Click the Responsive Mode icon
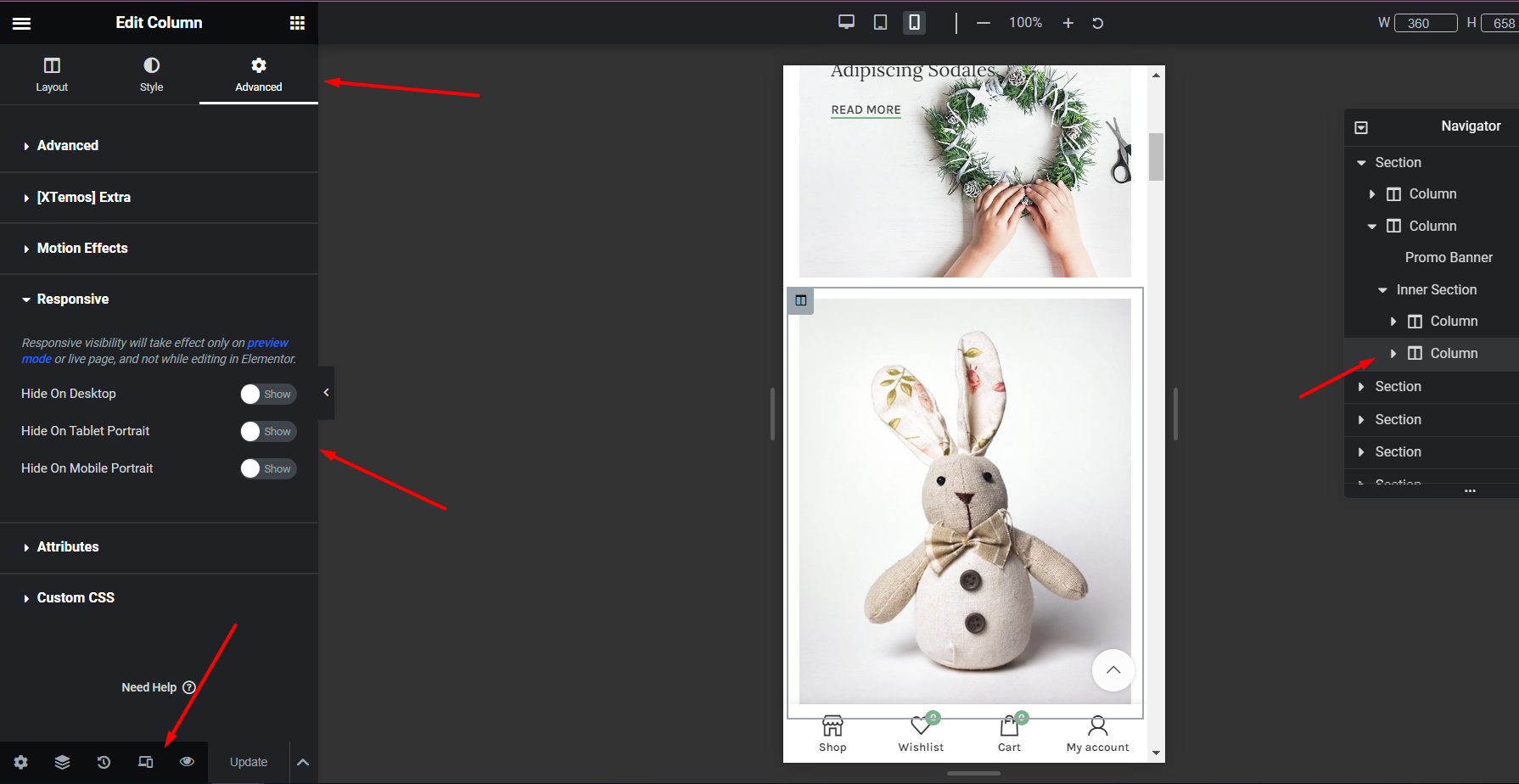 [145, 762]
